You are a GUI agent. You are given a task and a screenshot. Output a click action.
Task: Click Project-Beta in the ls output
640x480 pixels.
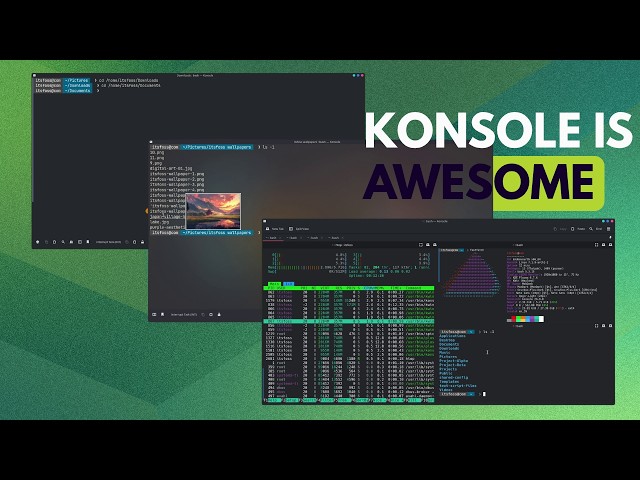coord(452,365)
